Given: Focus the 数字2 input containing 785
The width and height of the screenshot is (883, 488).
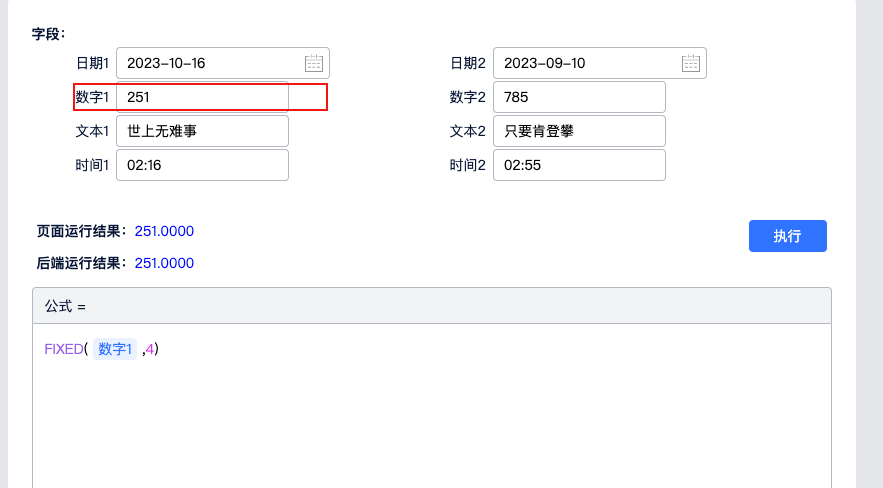Looking at the screenshot, I should pyautogui.click(x=579, y=97).
